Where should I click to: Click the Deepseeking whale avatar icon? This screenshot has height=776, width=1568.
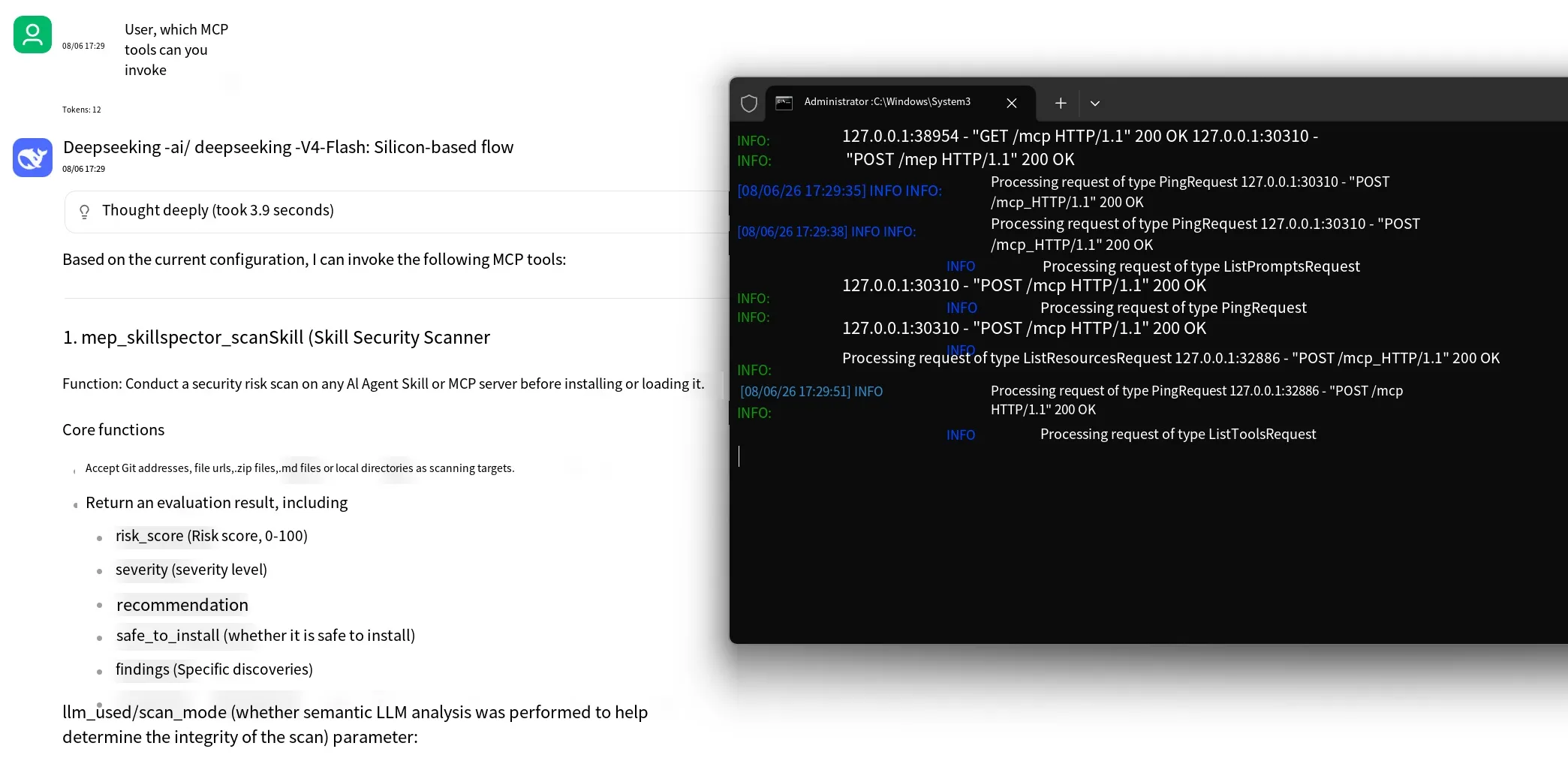tap(32, 158)
